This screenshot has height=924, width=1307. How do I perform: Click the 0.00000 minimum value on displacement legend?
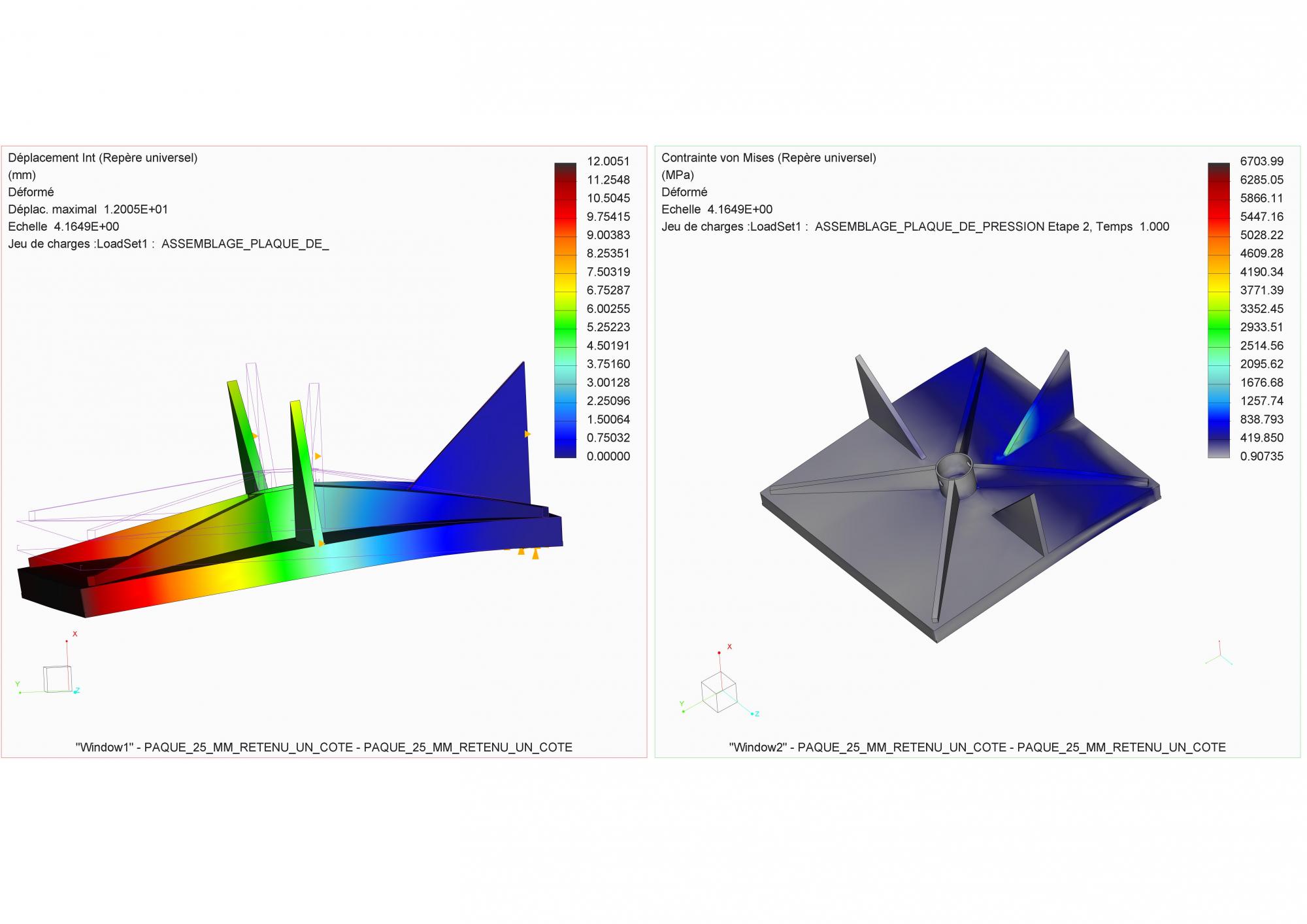(608, 456)
